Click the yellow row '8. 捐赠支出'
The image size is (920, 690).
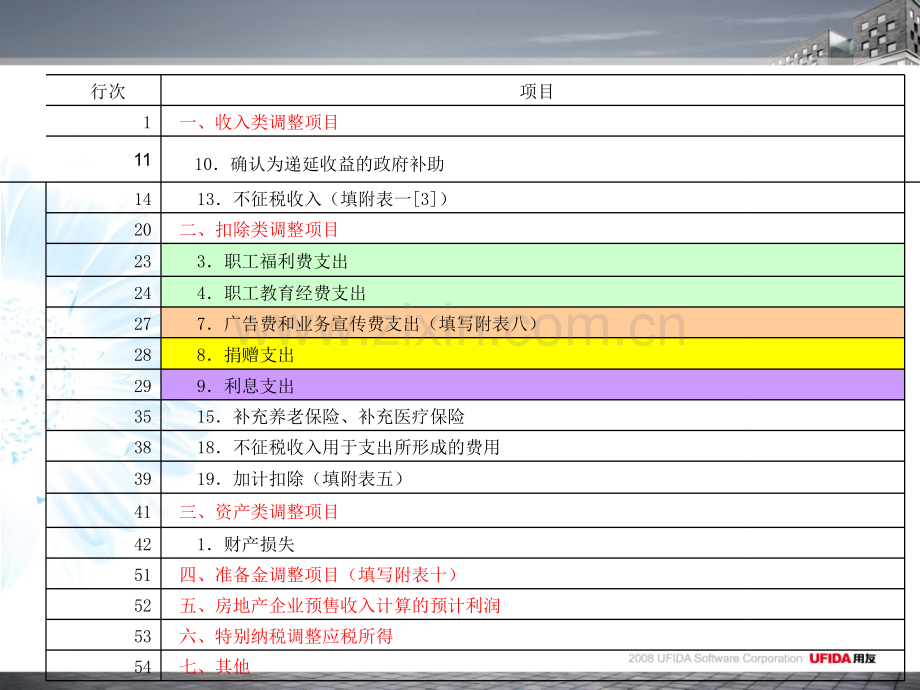pyautogui.click(x=533, y=354)
